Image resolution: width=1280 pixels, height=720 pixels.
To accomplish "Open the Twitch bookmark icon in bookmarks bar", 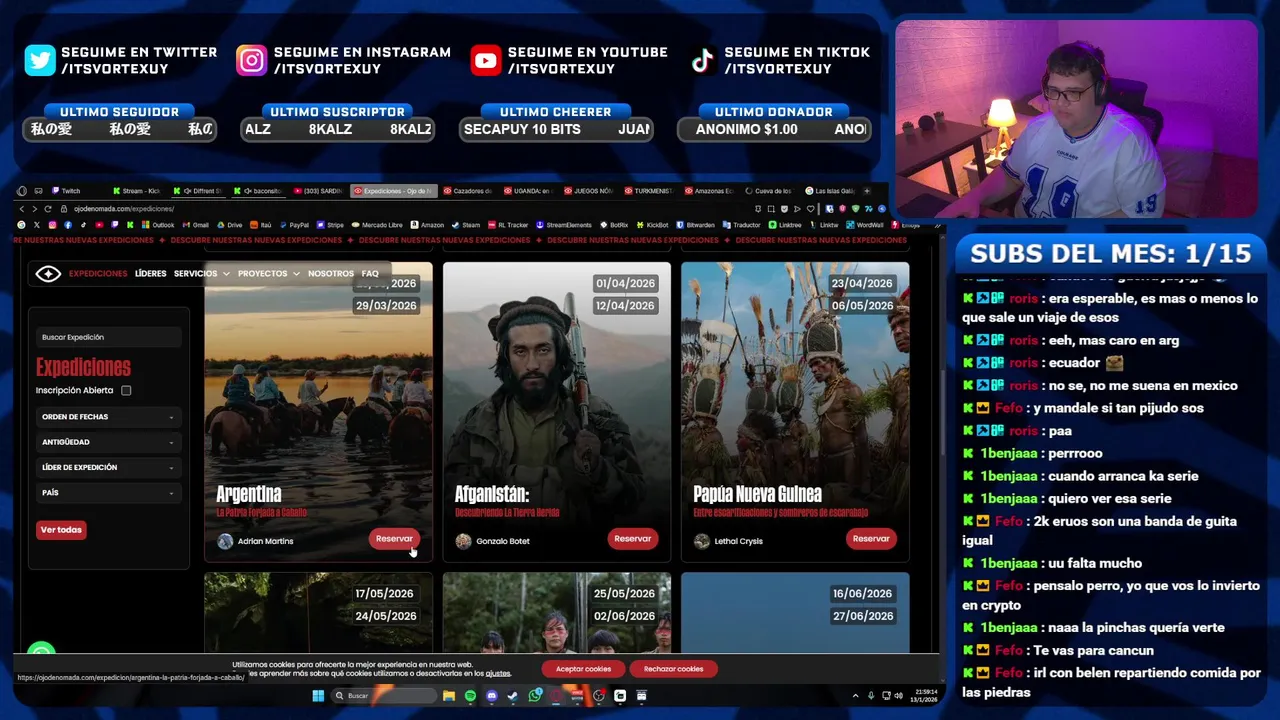I will click(114, 225).
